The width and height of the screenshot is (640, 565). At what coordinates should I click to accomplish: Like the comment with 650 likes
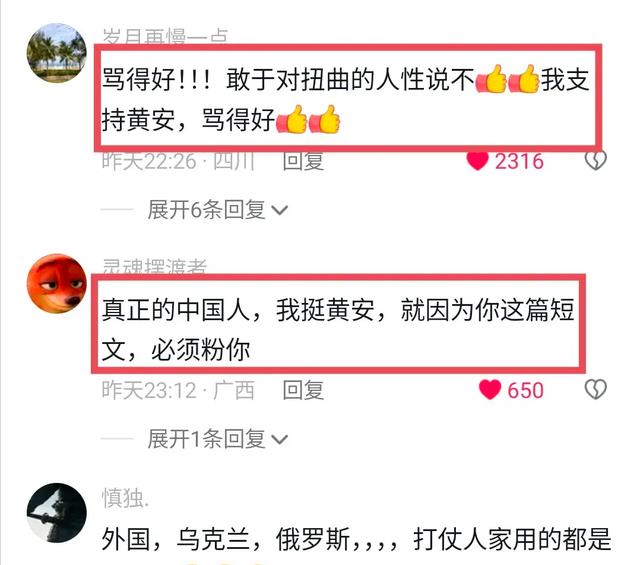pyautogui.click(x=490, y=389)
